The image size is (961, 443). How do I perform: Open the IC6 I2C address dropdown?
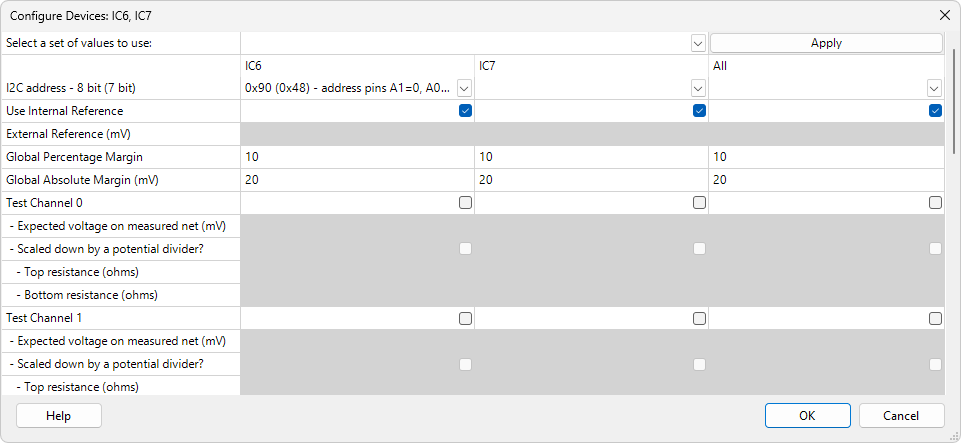pyautogui.click(x=464, y=88)
